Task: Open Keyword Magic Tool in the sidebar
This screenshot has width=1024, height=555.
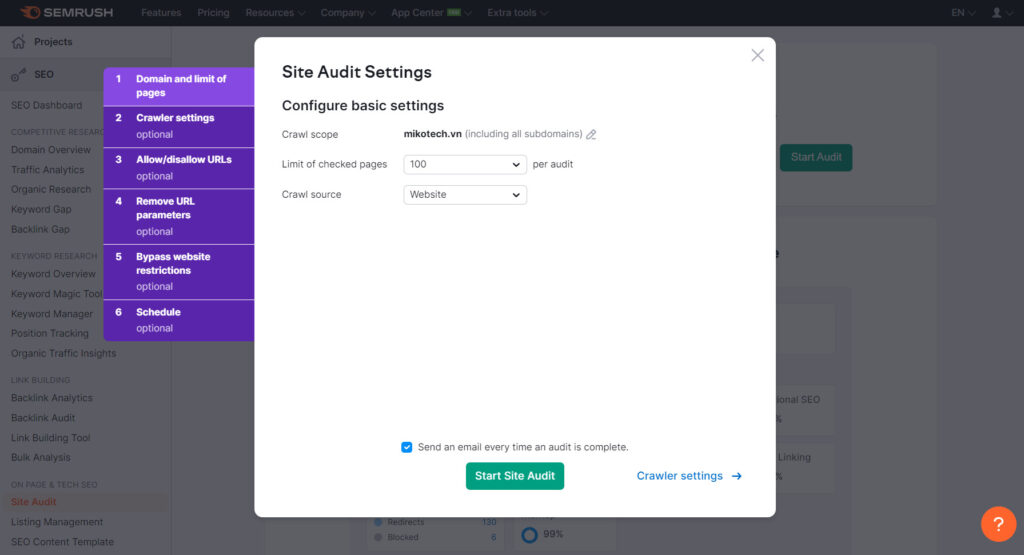Action: (57, 294)
